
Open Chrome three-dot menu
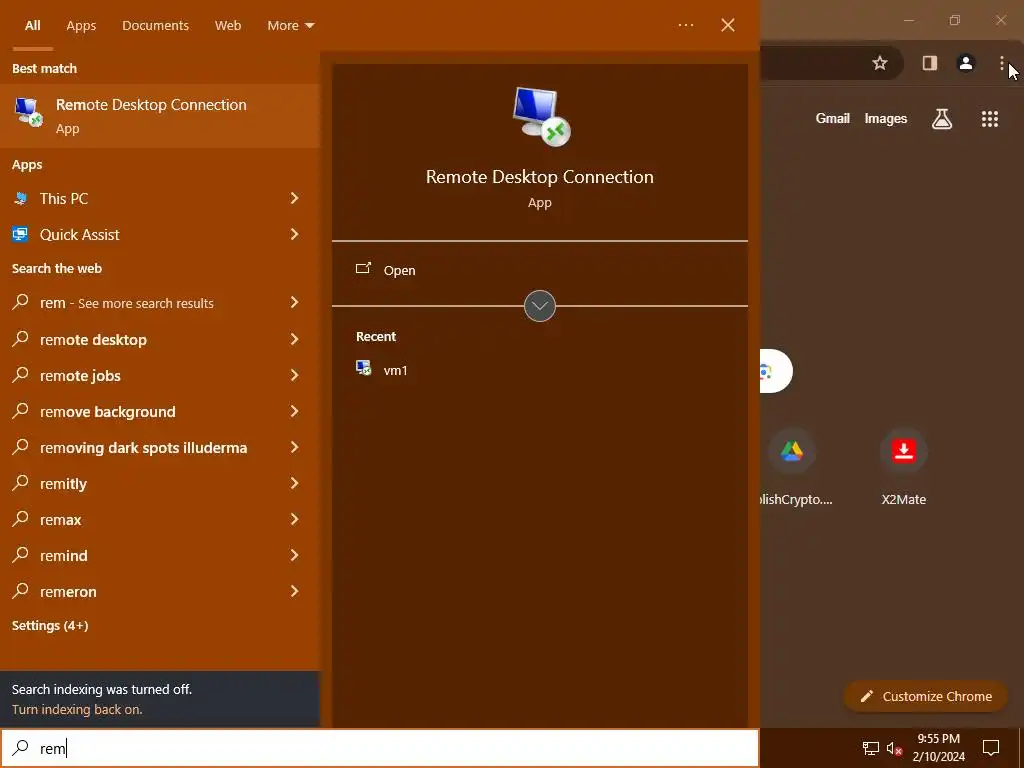coord(1001,63)
